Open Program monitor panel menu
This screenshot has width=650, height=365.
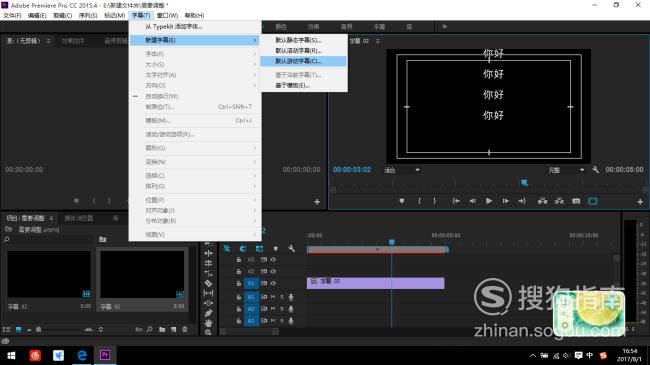[378, 41]
